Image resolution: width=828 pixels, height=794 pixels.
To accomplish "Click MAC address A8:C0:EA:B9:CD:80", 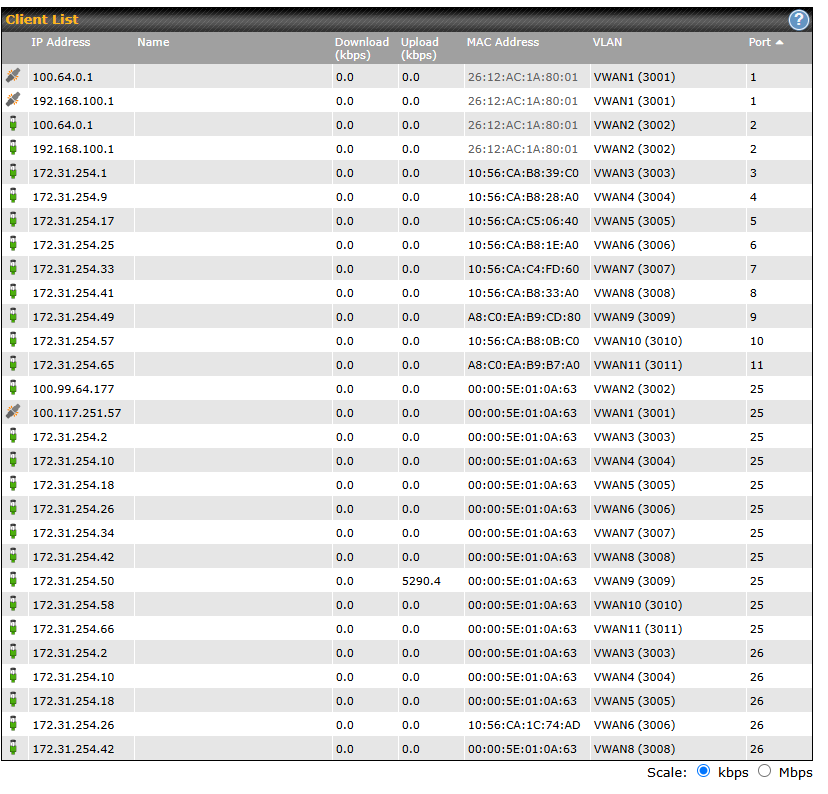I will (524, 317).
